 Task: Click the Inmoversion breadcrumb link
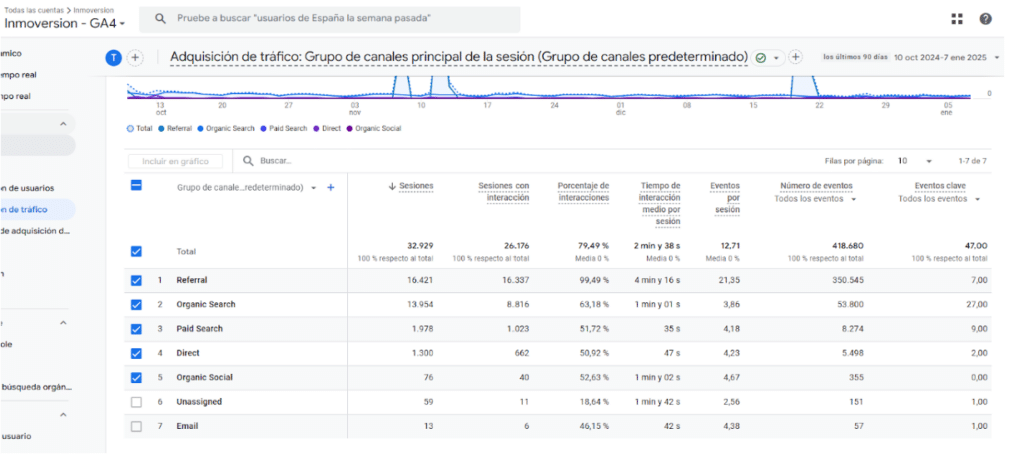[95, 9]
